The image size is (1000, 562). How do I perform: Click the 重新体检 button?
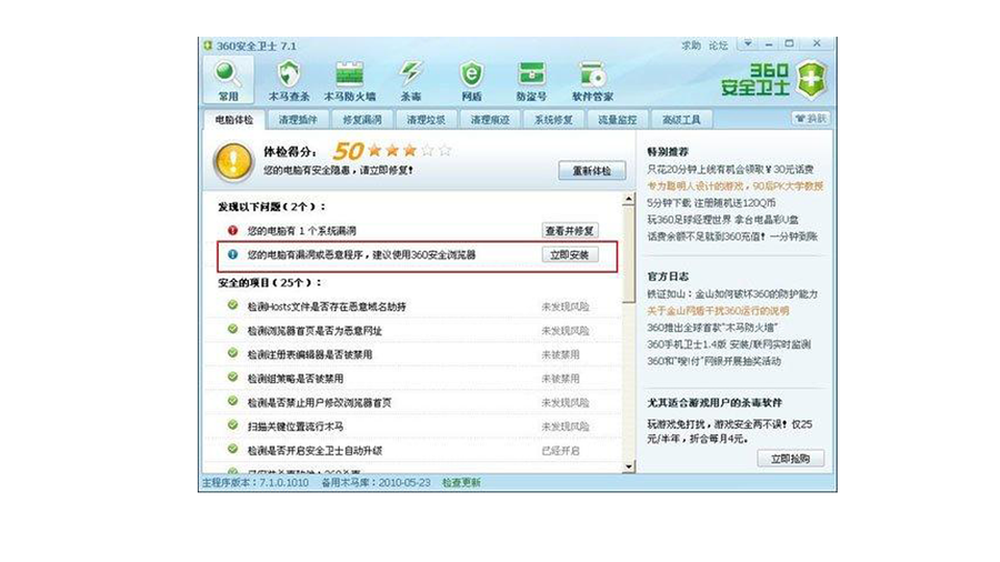pyautogui.click(x=591, y=170)
